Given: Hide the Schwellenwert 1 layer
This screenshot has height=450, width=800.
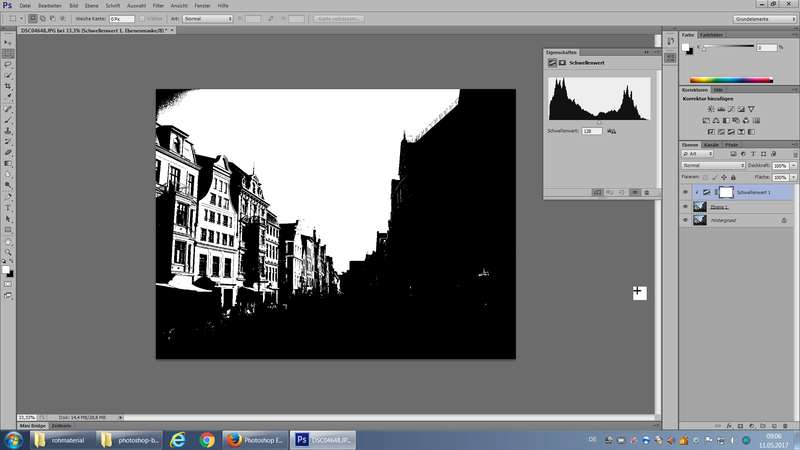Looking at the screenshot, I should point(685,192).
